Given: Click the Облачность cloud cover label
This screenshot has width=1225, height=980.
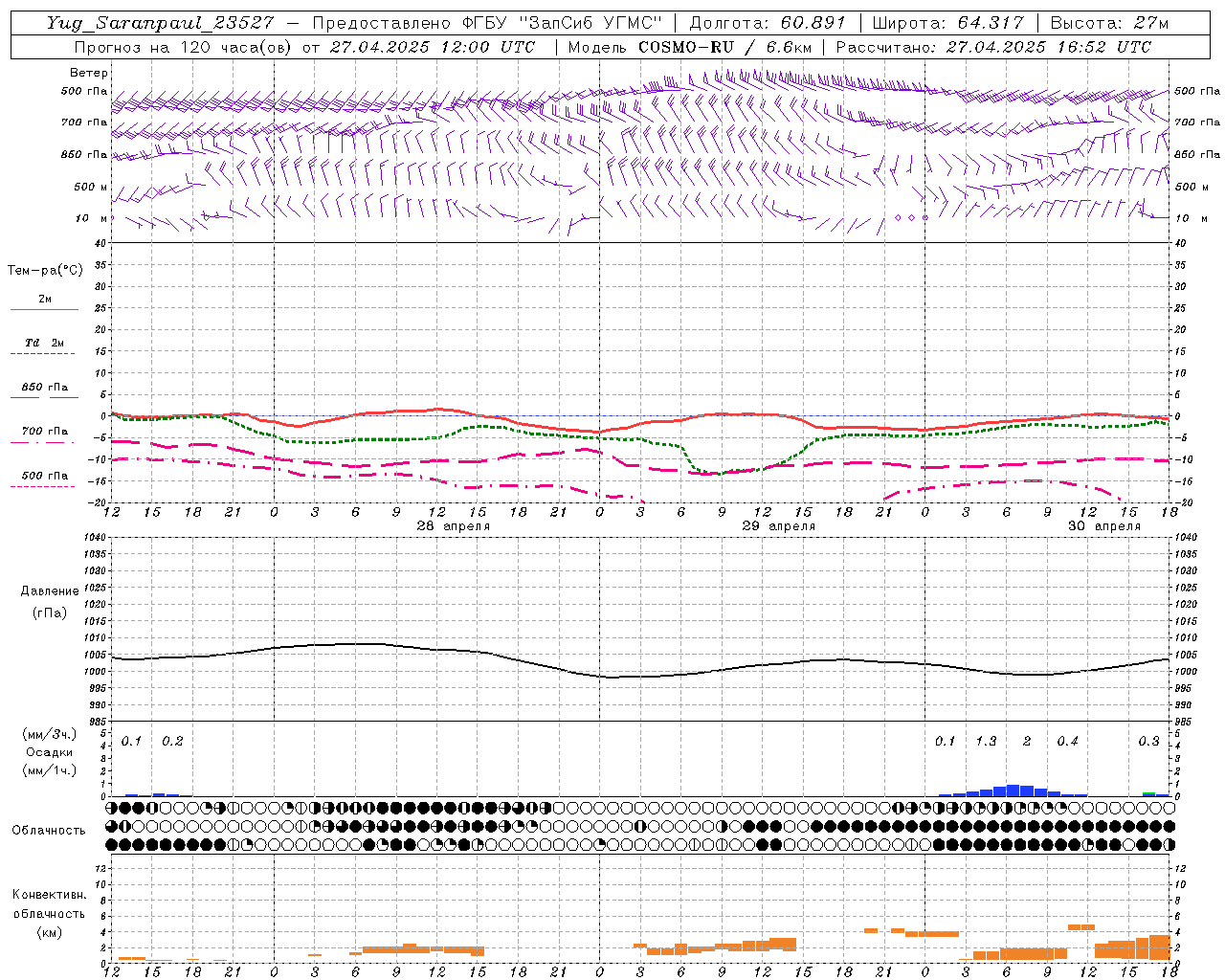Looking at the screenshot, I should pyautogui.click(x=49, y=830).
